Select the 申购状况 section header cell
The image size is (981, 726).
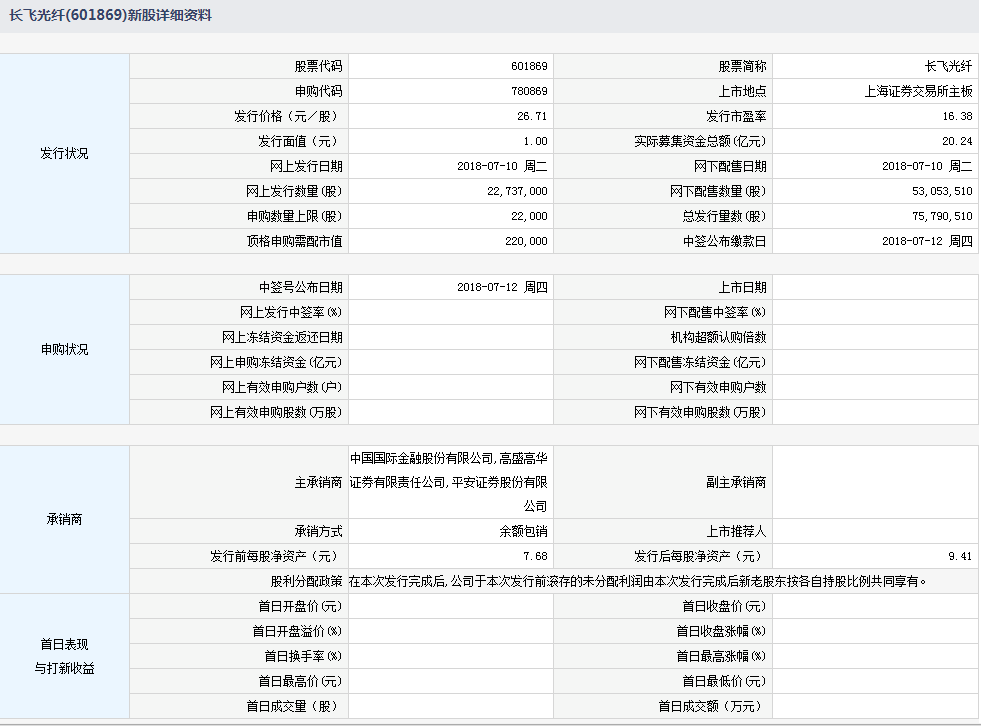tap(65, 349)
